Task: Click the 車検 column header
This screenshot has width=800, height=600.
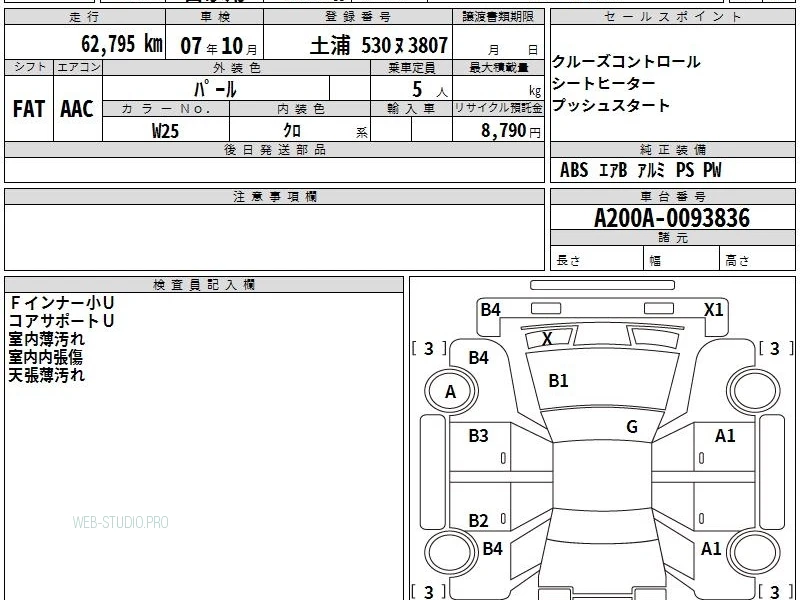Action: click(215, 17)
